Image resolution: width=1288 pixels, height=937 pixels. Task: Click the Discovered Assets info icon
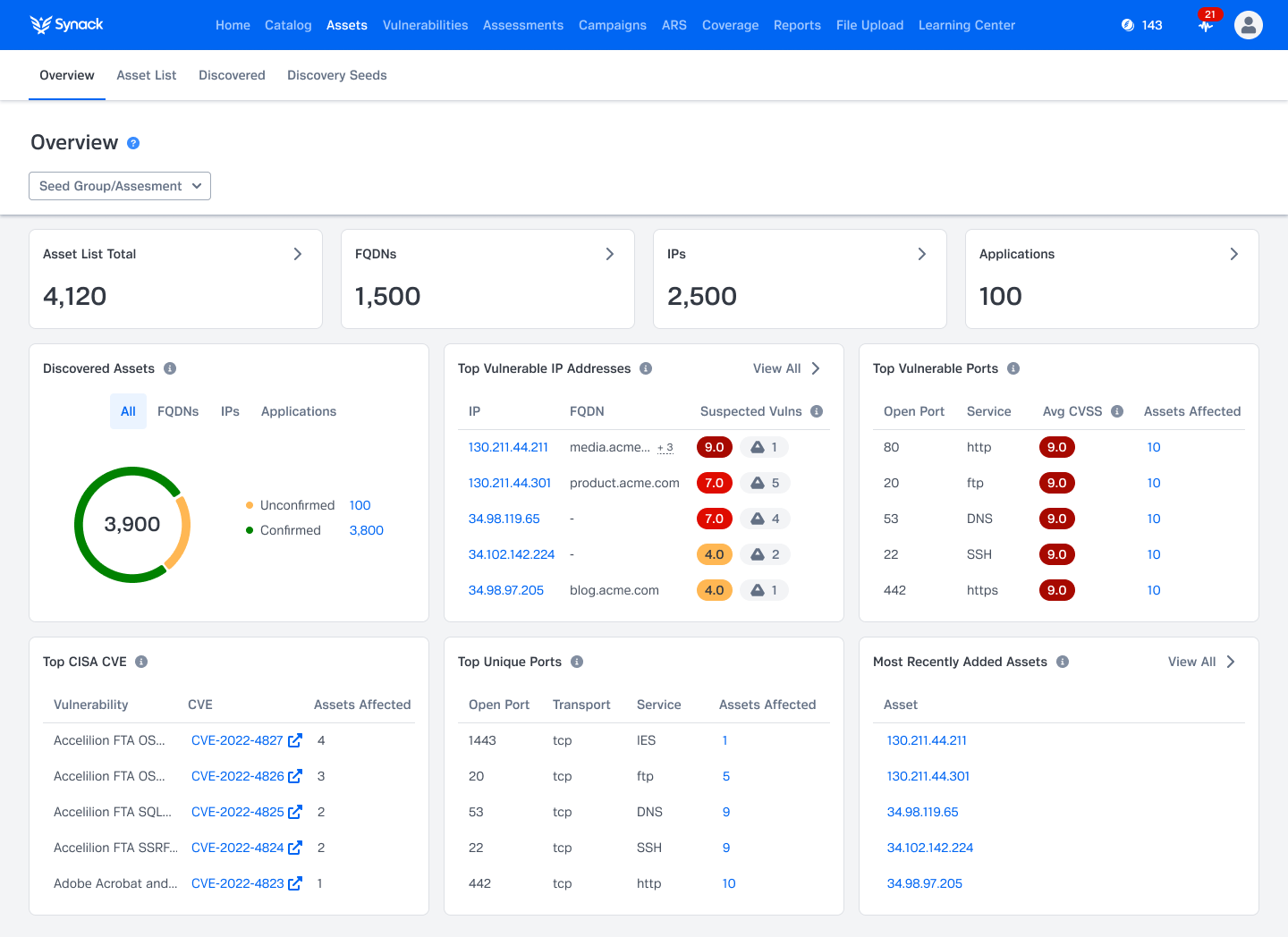click(170, 368)
